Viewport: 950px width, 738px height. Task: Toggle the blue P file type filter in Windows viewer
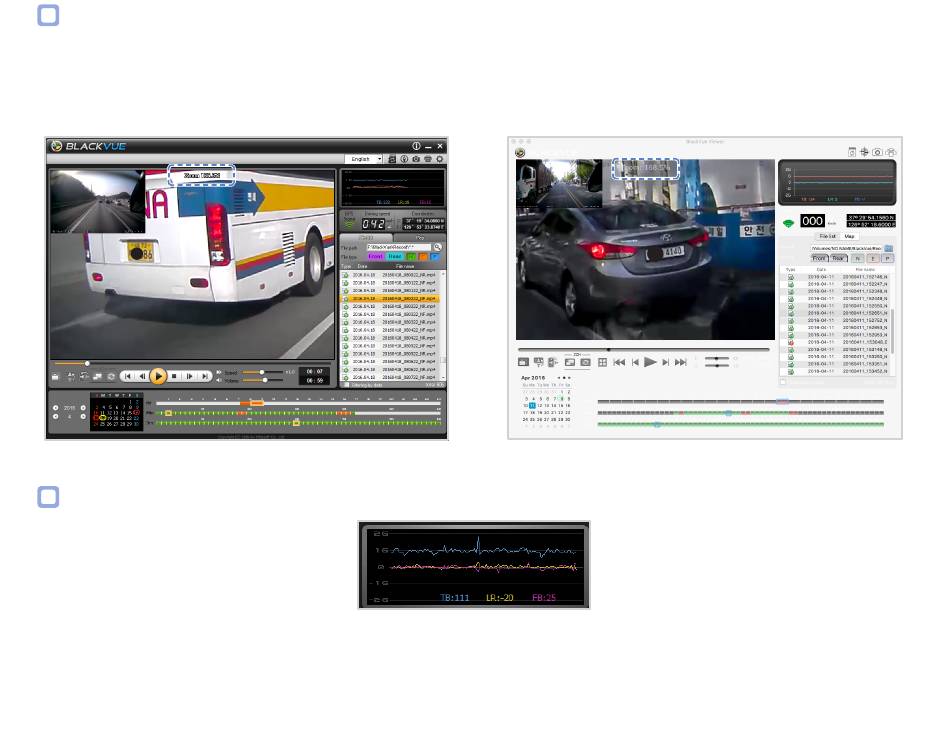tap(434, 256)
